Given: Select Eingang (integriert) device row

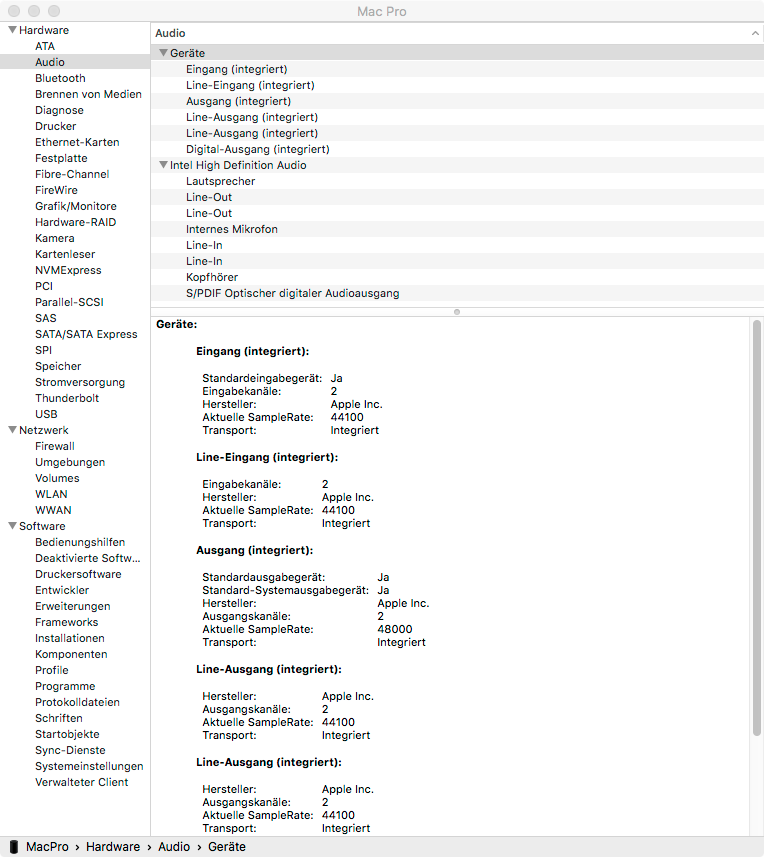Looking at the screenshot, I should tap(457, 69).
